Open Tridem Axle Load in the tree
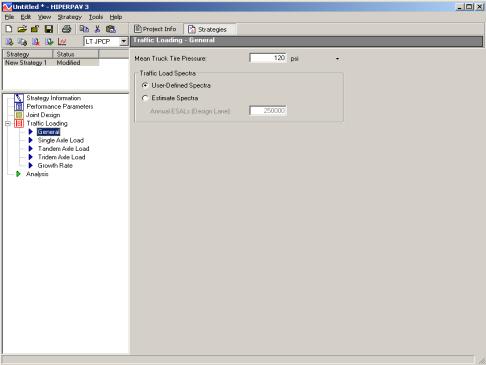Image resolution: width=486 pixels, height=365 pixels. click(x=61, y=157)
